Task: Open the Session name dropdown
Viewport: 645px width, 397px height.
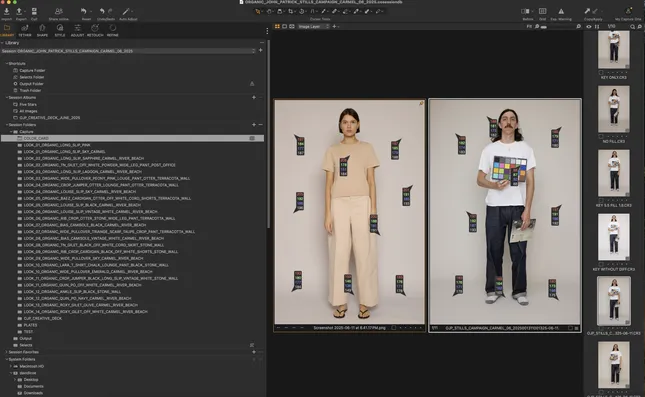Action: (x=128, y=51)
